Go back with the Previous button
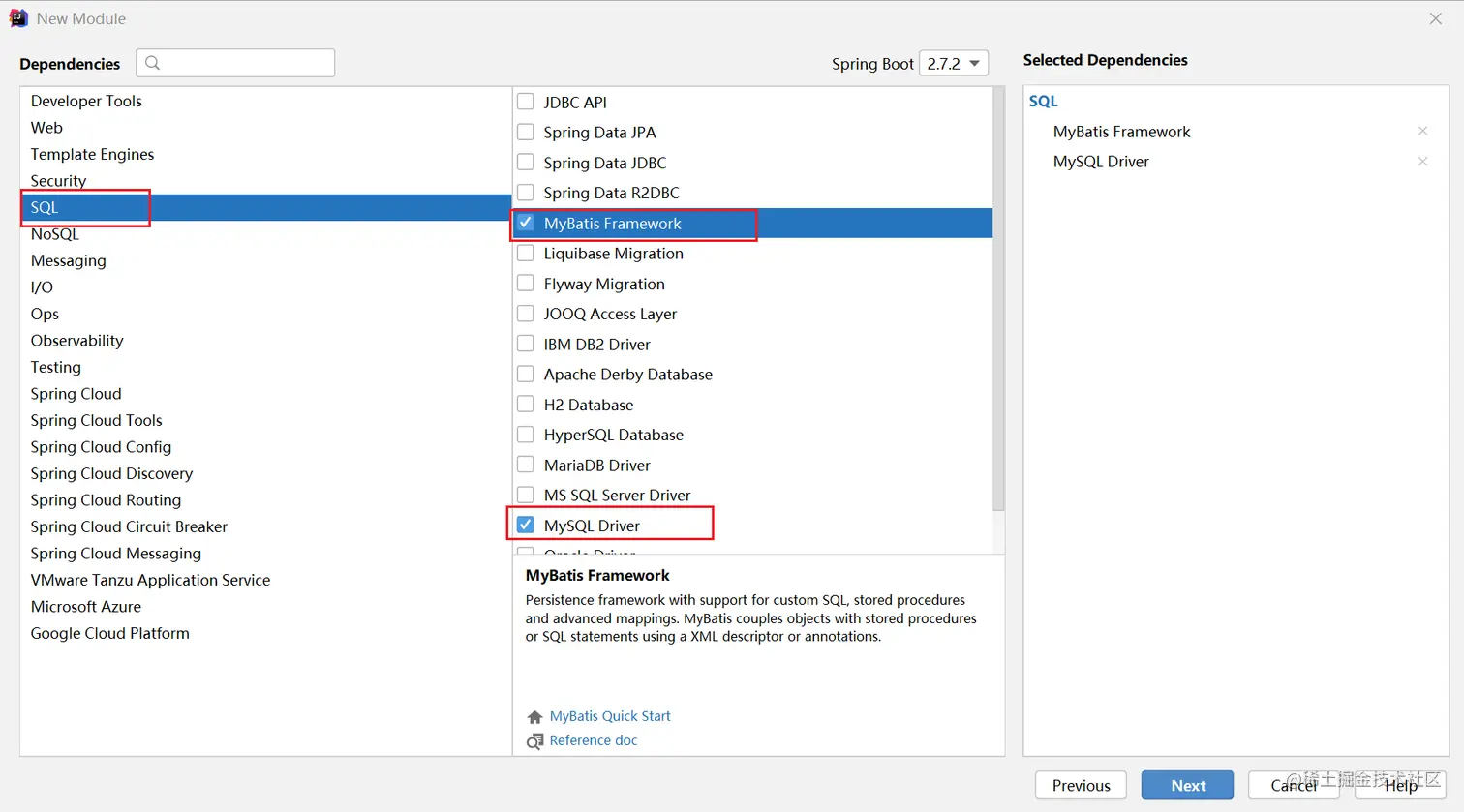Viewport: 1464px width, 812px height. pos(1081,785)
